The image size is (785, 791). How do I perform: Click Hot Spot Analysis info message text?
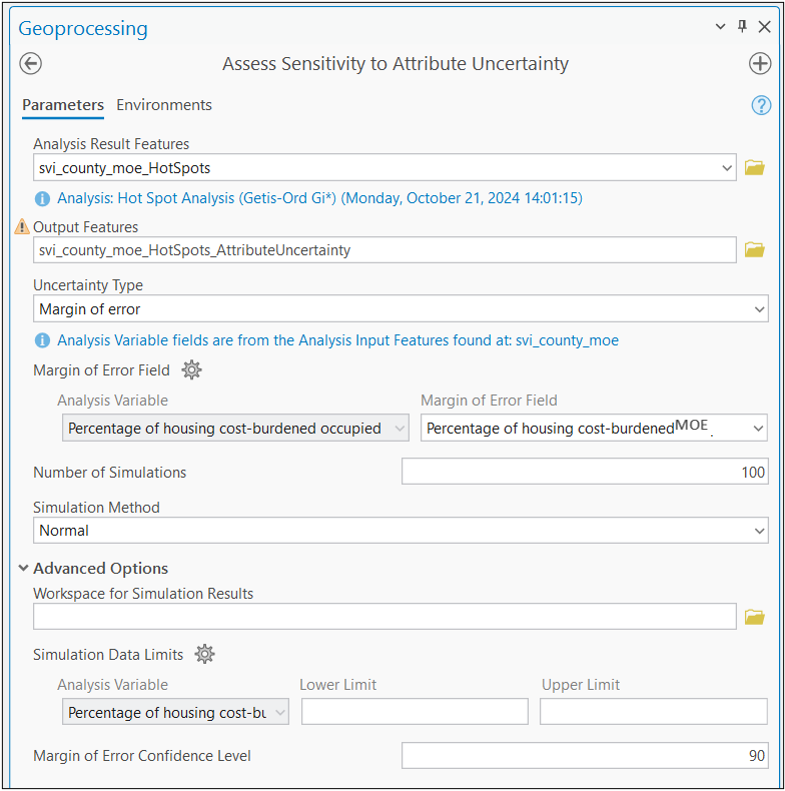pyautogui.click(x=320, y=198)
